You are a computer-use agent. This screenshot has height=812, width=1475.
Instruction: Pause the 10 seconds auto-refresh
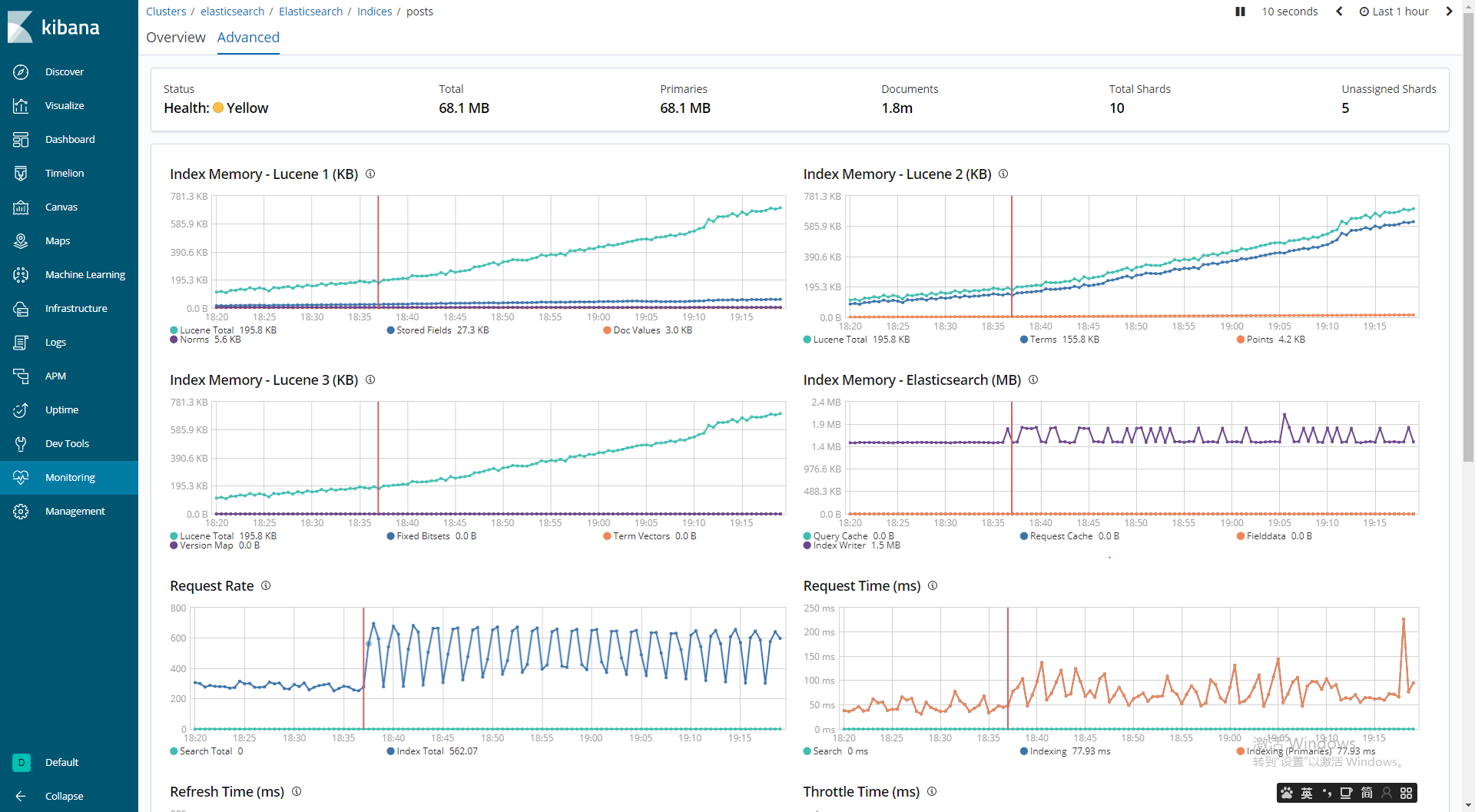pyautogui.click(x=1240, y=12)
